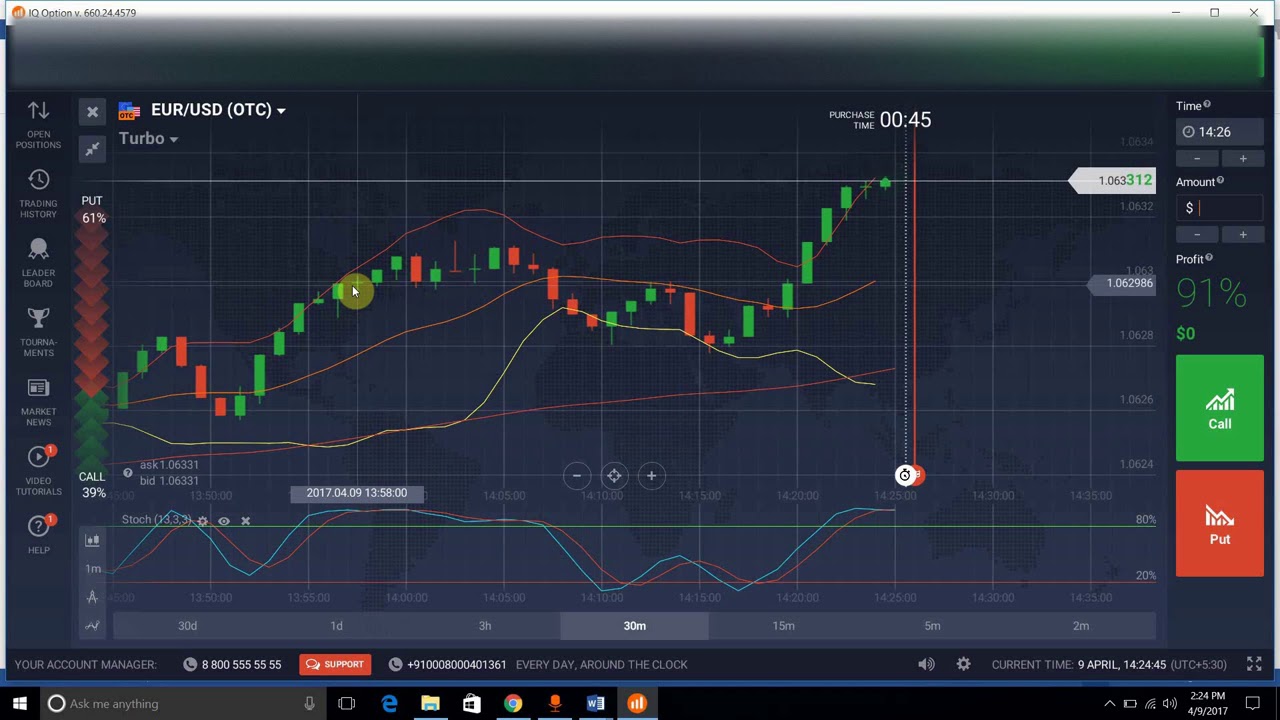Open platform settings gear

963,664
